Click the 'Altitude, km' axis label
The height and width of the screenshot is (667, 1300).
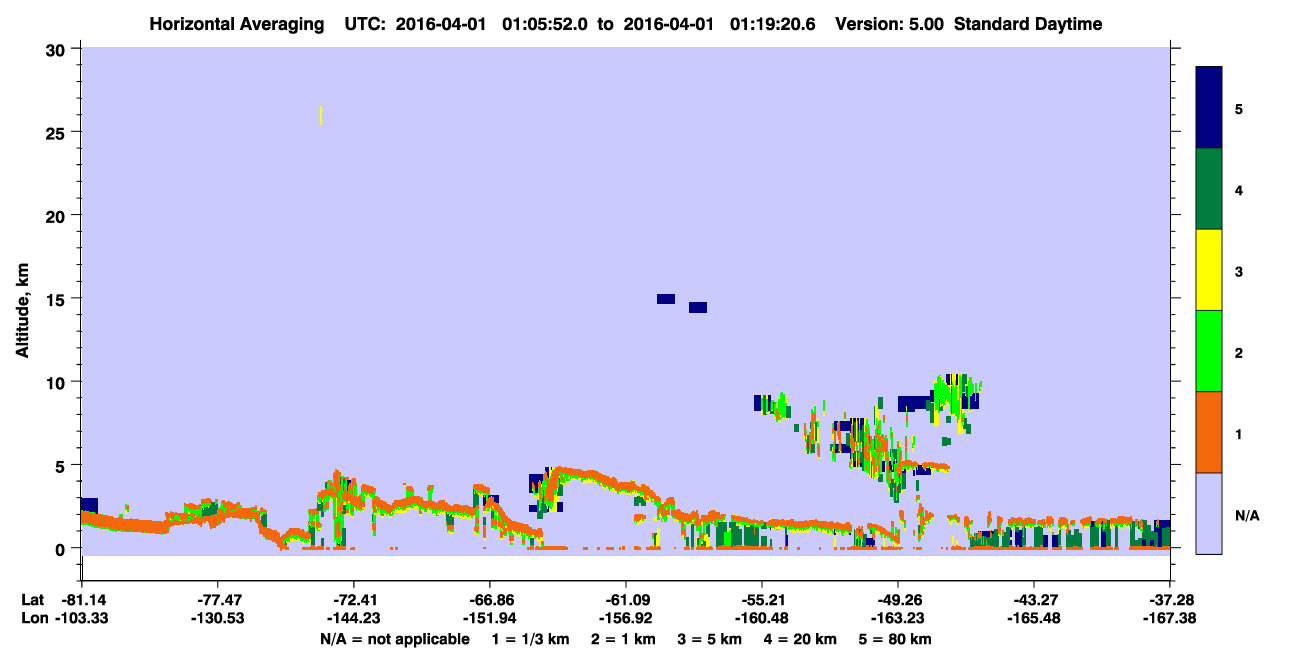click(x=21, y=310)
